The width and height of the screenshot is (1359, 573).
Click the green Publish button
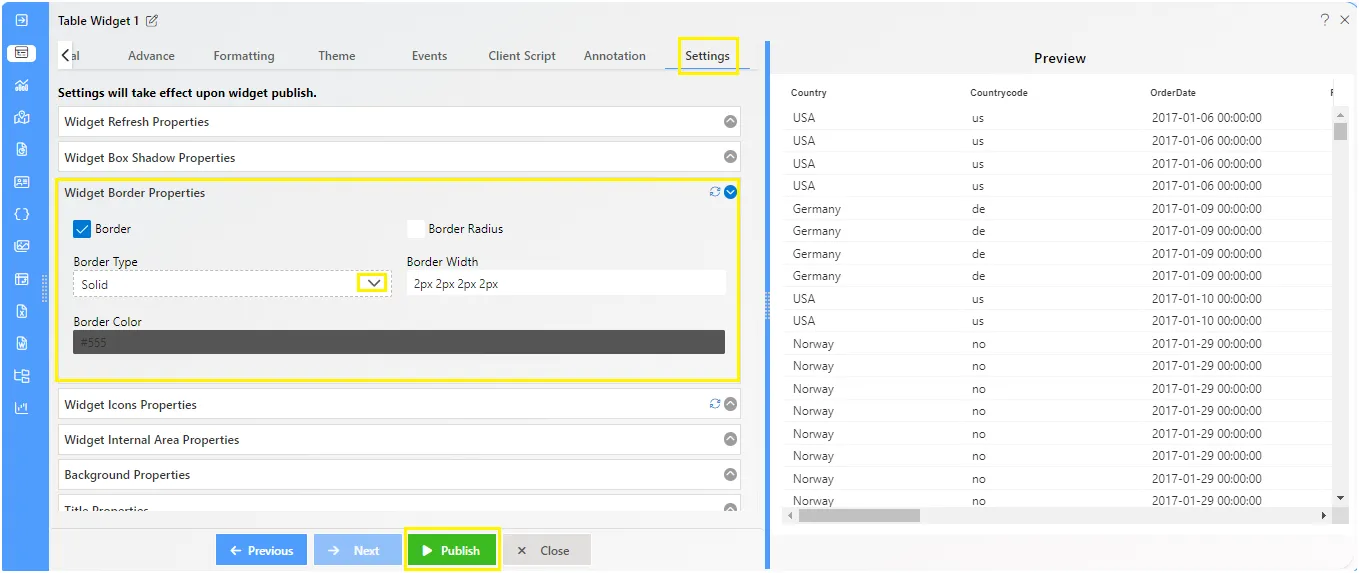click(x=451, y=550)
